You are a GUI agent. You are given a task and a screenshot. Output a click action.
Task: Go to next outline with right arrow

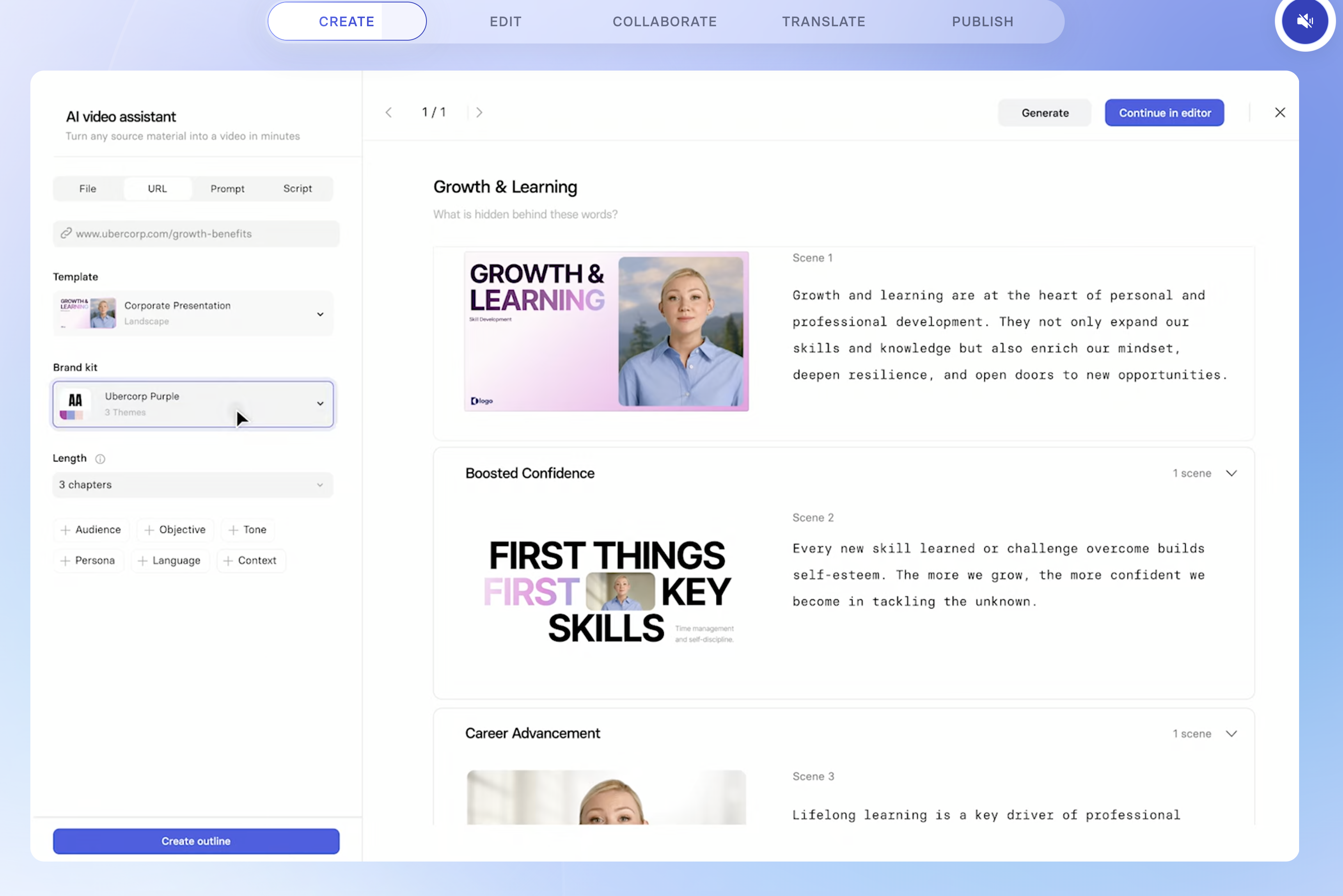tap(479, 112)
